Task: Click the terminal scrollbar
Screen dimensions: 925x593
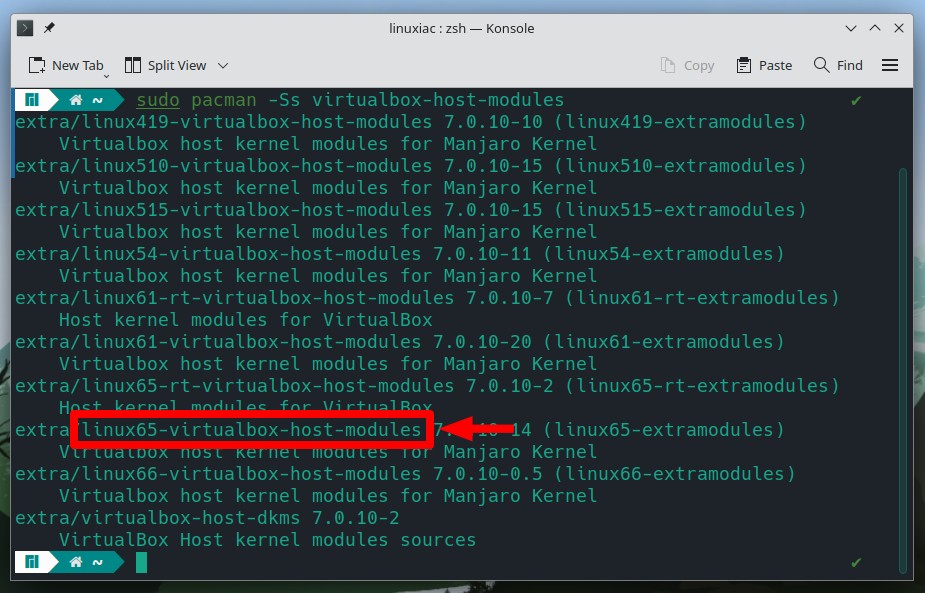Action: coord(902,369)
